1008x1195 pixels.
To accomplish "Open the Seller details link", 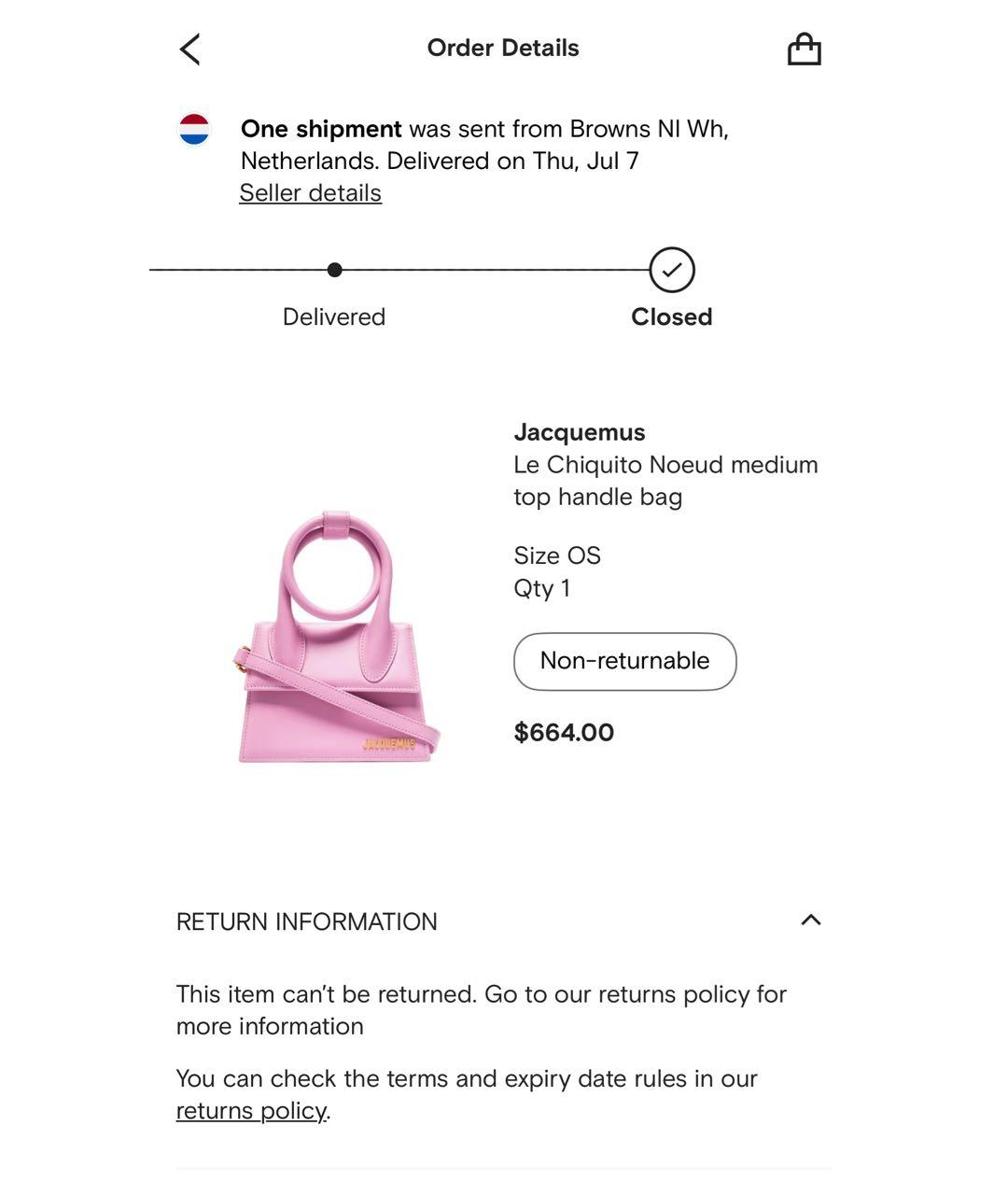I will coord(310,193).
